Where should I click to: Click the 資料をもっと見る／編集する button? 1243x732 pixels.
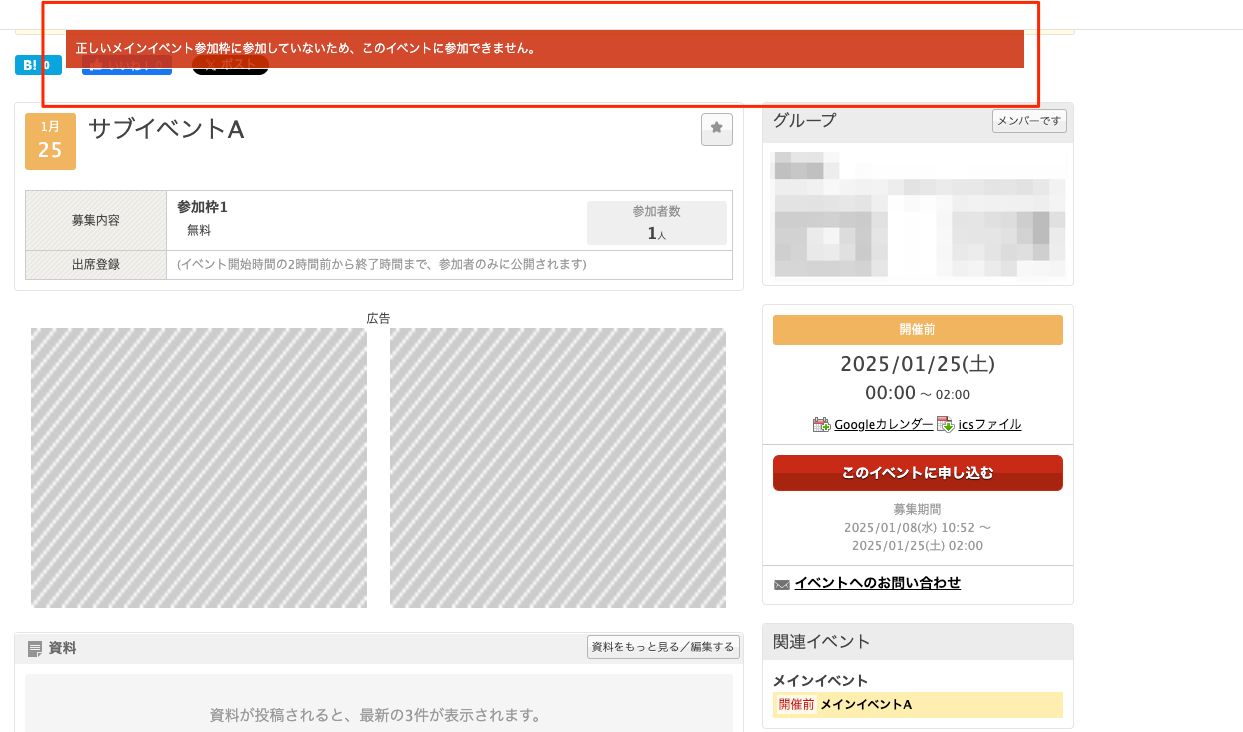[x=662, y=646]
